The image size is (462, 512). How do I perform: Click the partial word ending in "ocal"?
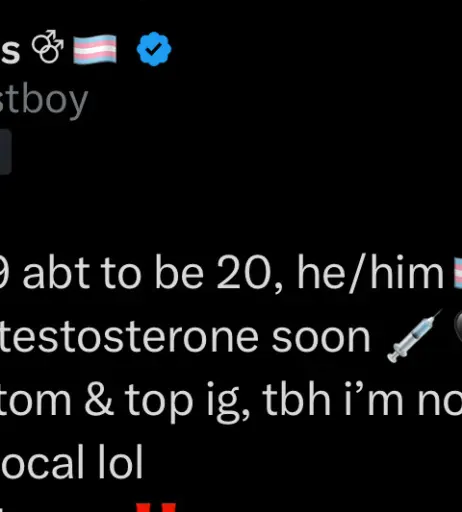point(42,462)
